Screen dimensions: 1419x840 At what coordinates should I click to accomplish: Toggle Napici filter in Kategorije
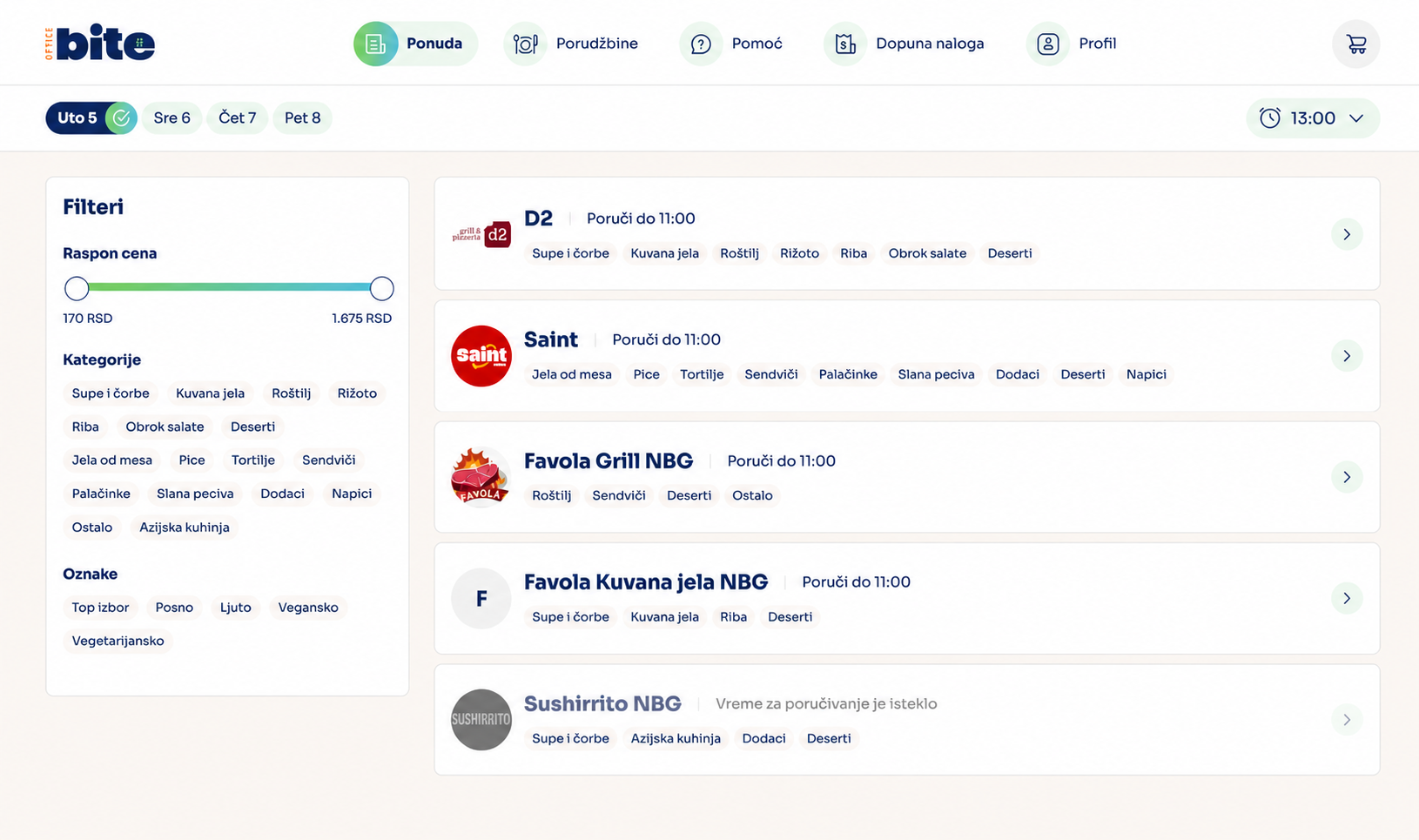(352, 494)
